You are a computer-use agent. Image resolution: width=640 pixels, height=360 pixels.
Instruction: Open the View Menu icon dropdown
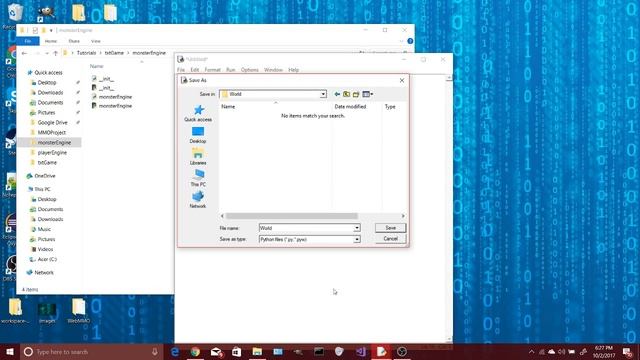tap(368, 94)
